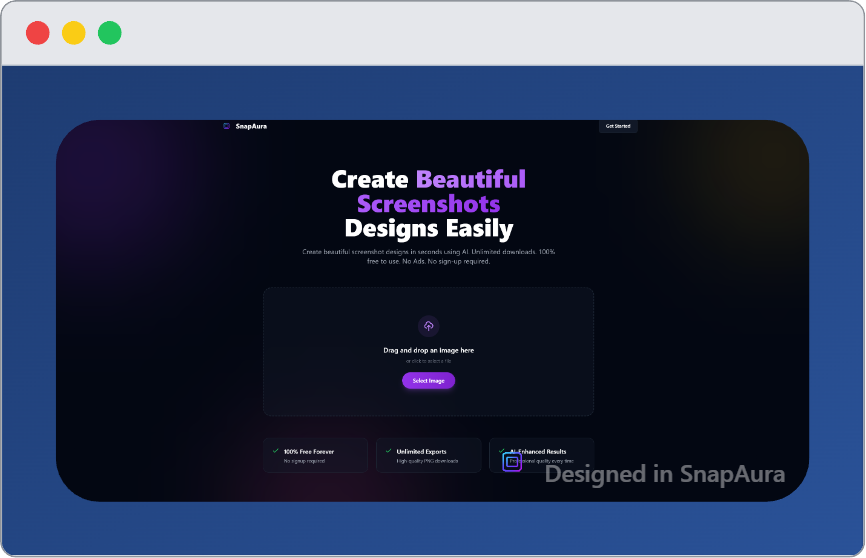Click the green maximize window dot

[109, 33]
